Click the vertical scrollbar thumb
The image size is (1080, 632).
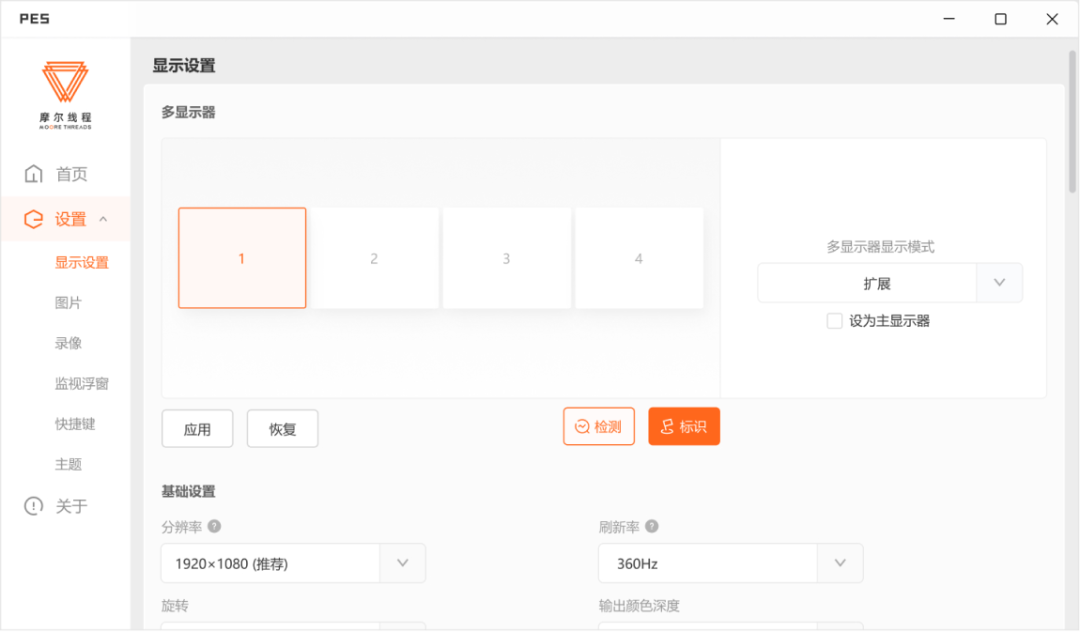pyautogui.click(x=1072, y=122)
